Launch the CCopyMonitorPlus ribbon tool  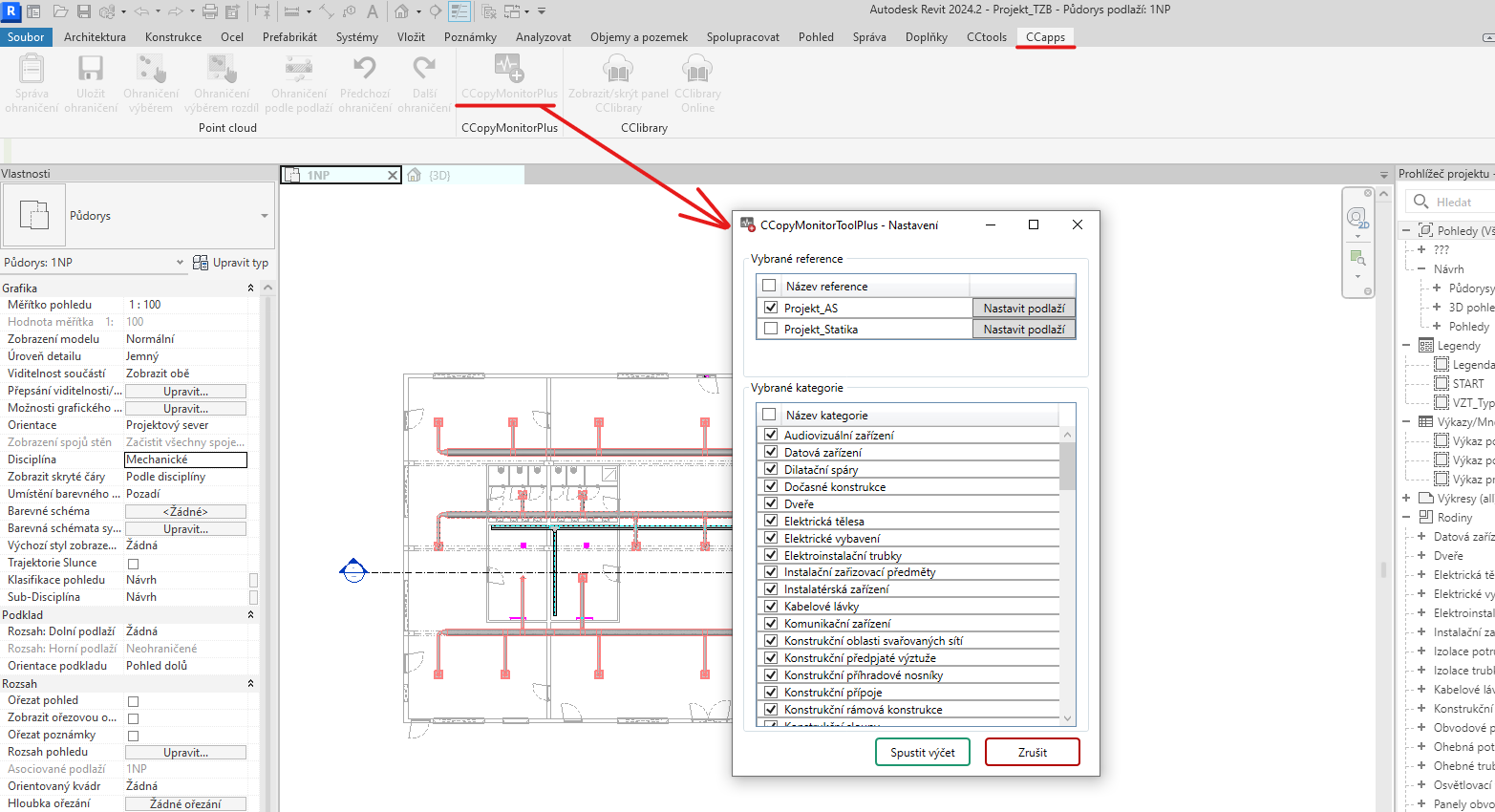(x=509, y=76)
